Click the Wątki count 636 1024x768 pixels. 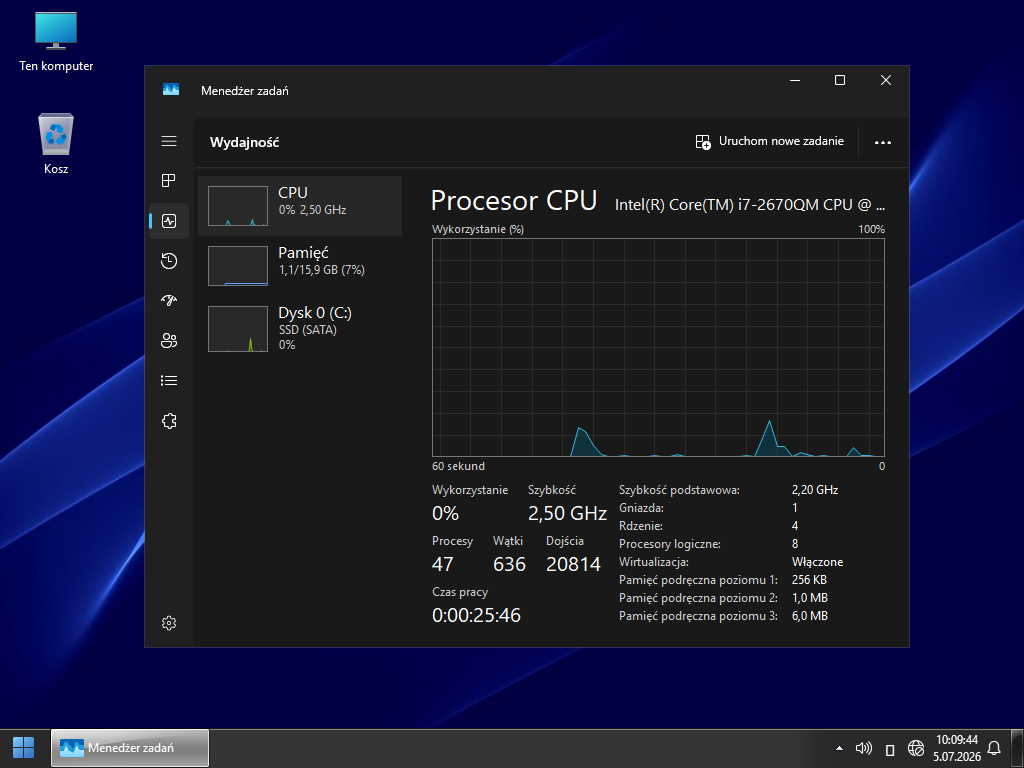(509, 564)
